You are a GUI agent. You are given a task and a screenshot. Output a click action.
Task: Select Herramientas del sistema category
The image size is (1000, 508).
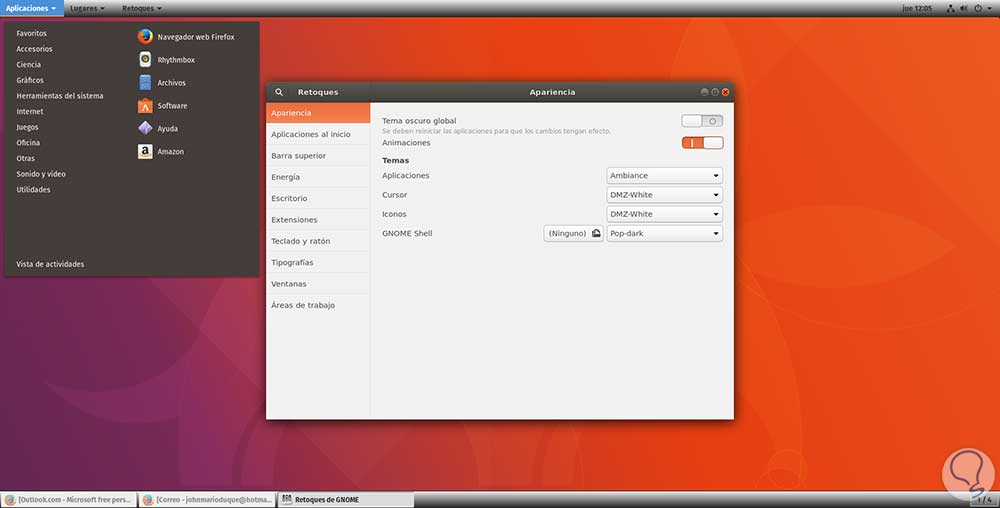coord(60,96)
